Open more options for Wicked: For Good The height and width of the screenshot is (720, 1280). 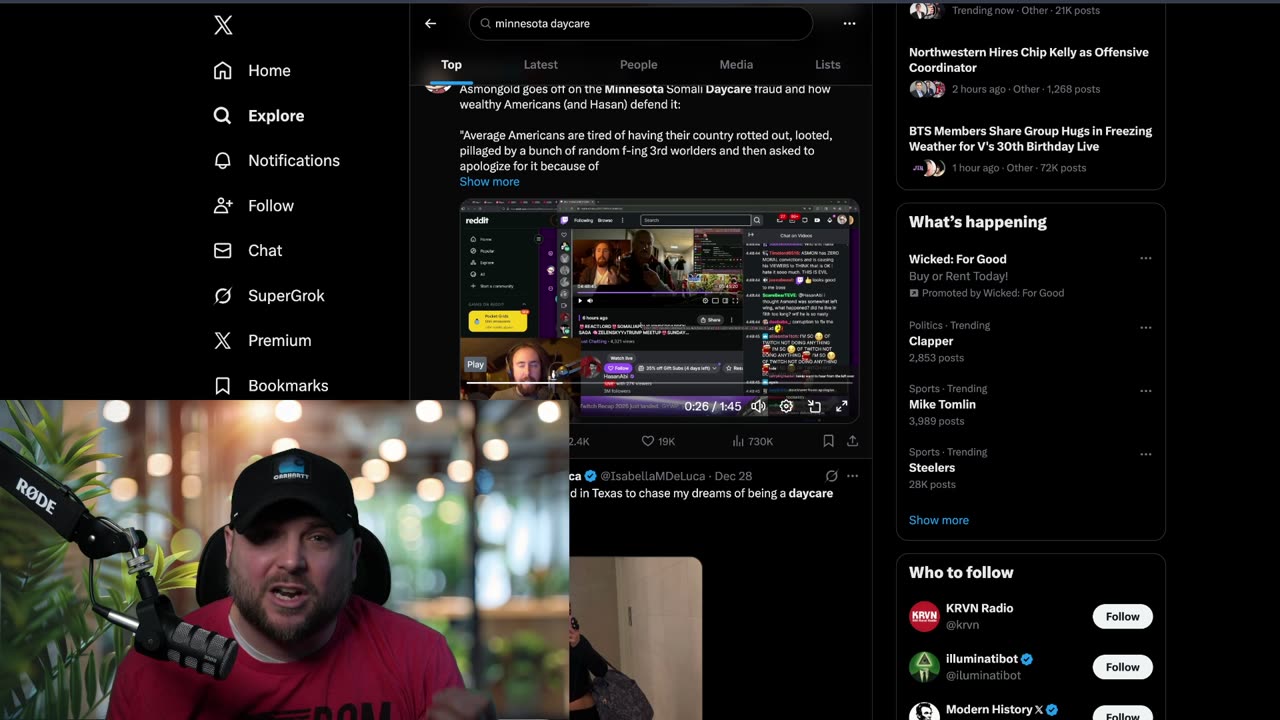(x=1146, y=259)
